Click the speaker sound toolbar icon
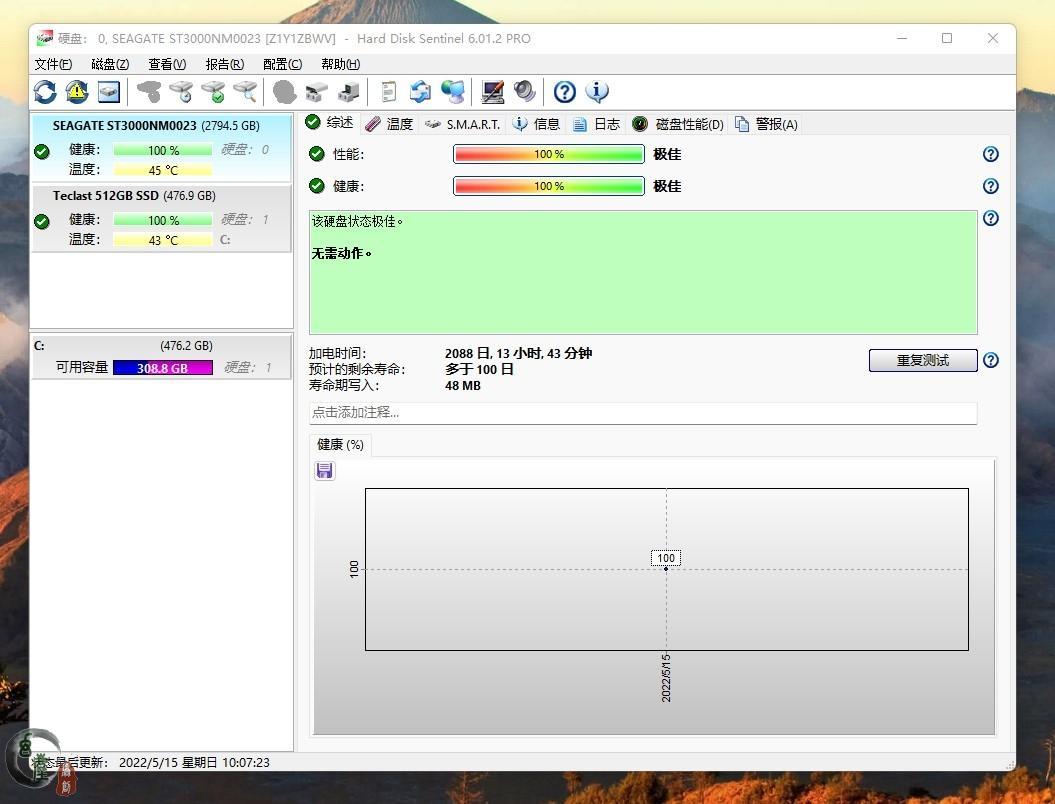Screen dimensions: 1055x804 point(525,92)
